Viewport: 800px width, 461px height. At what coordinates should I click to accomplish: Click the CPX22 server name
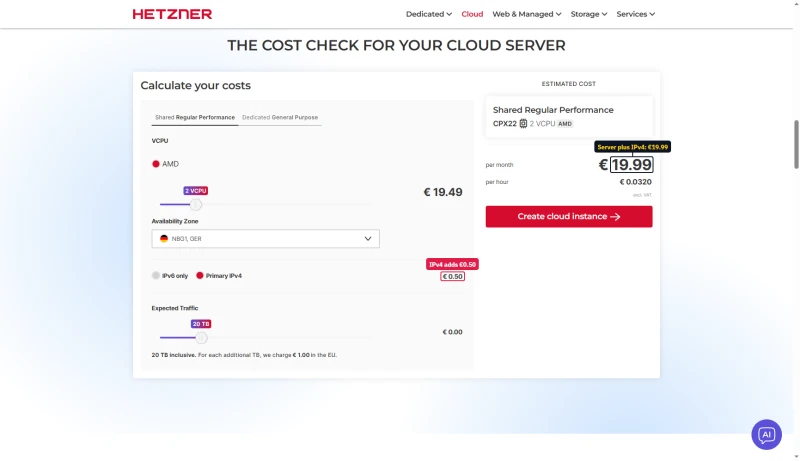pyautogui.click(x=505, y=123)
